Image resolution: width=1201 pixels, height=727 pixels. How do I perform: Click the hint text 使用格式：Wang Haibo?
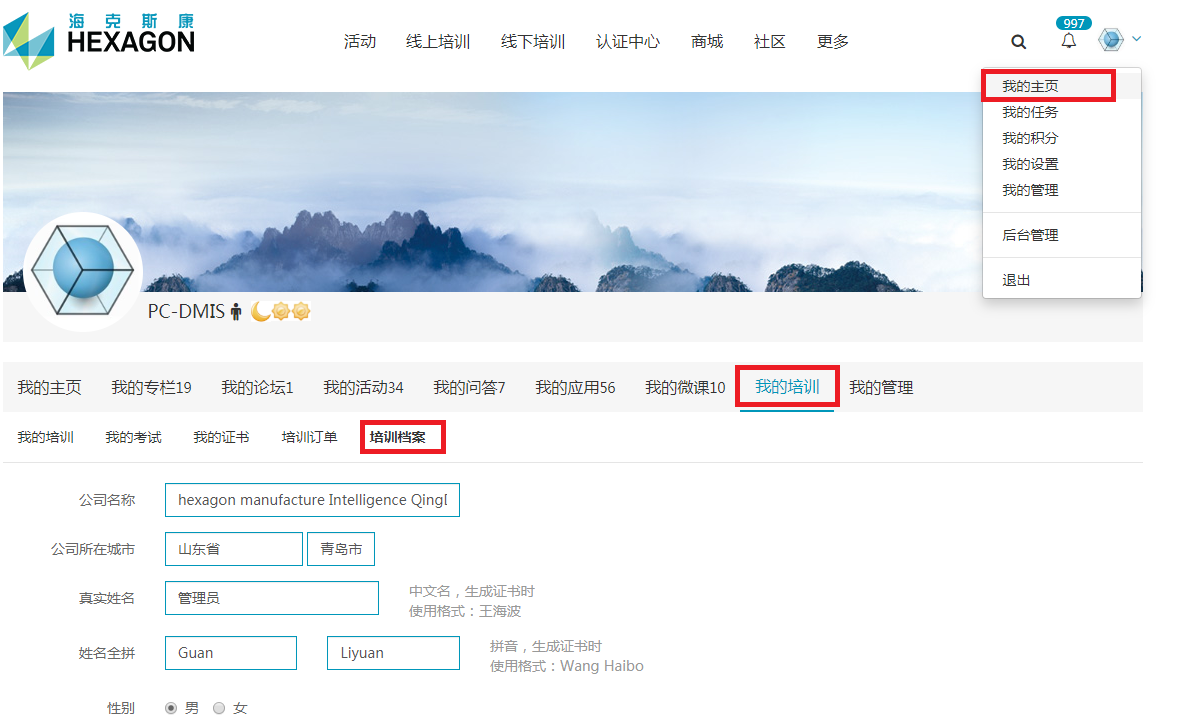click(567, 666)
